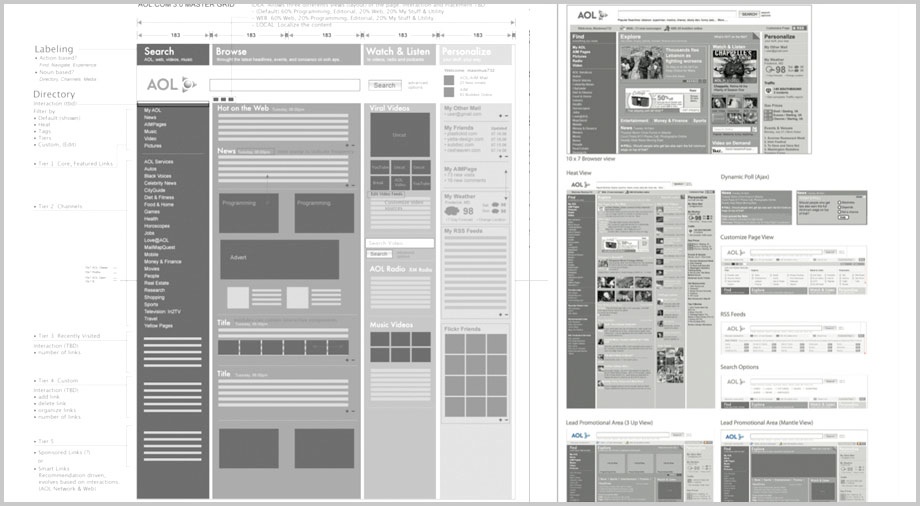Select the Personalize header tab
This screenshot has height=506, width=920.
475,55
